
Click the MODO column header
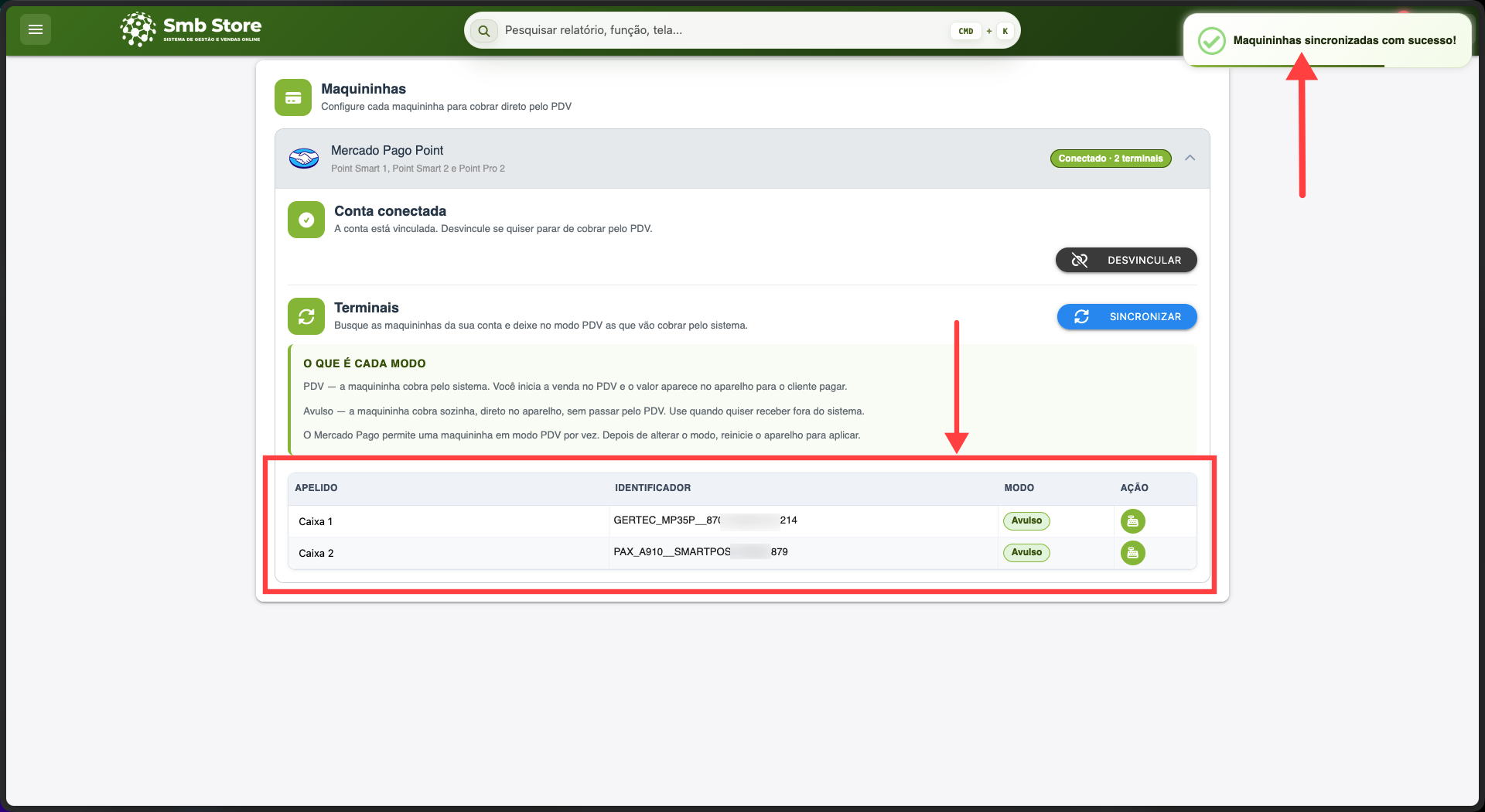pyautogui.click(x=1019, y=488)
